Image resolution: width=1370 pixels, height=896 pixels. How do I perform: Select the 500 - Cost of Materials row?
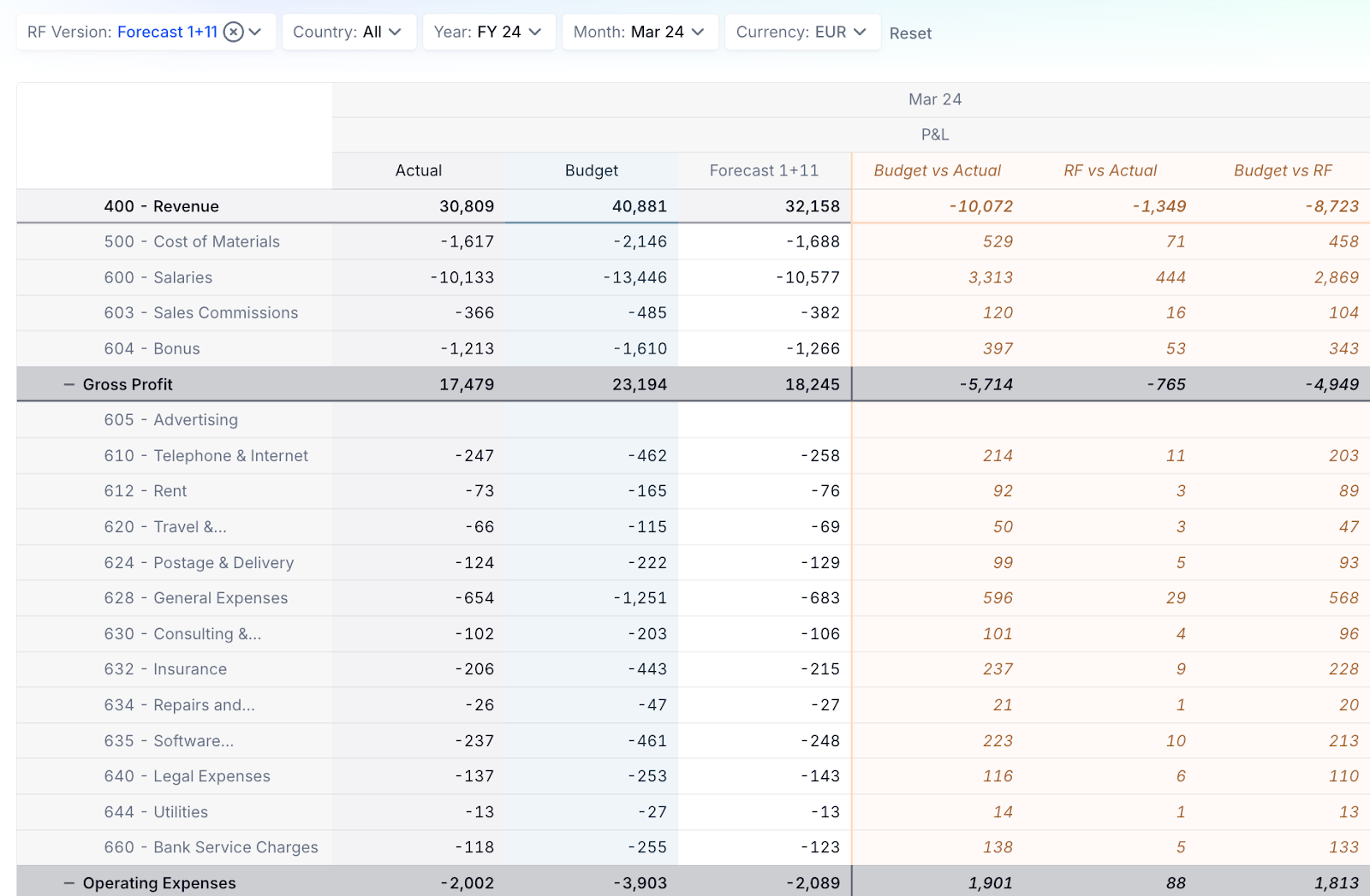pyautogui.click(x=192, y=241)
